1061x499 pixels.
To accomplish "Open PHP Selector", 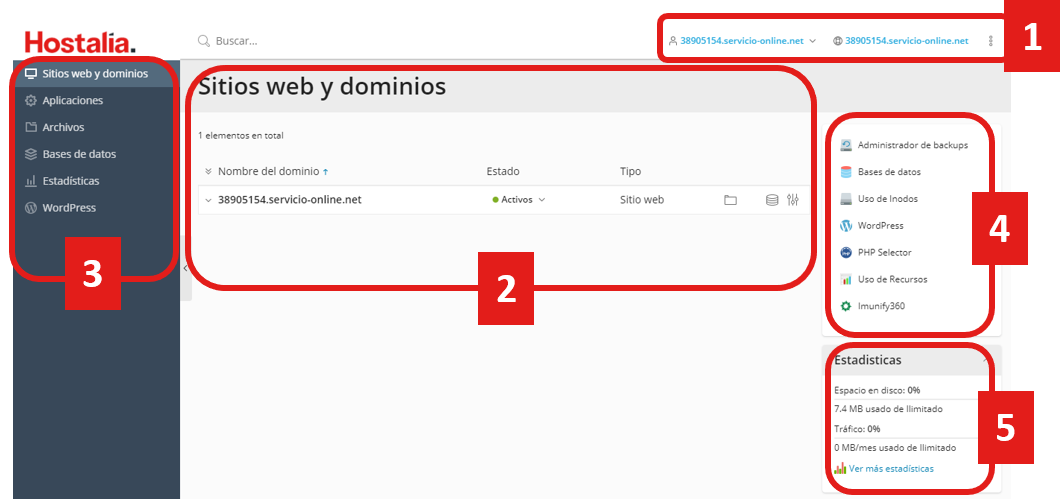I will 884,253.
